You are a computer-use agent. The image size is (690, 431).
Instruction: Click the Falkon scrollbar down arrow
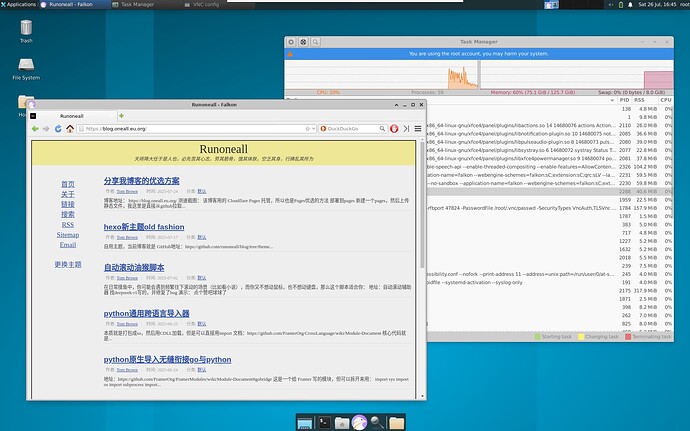422,396
